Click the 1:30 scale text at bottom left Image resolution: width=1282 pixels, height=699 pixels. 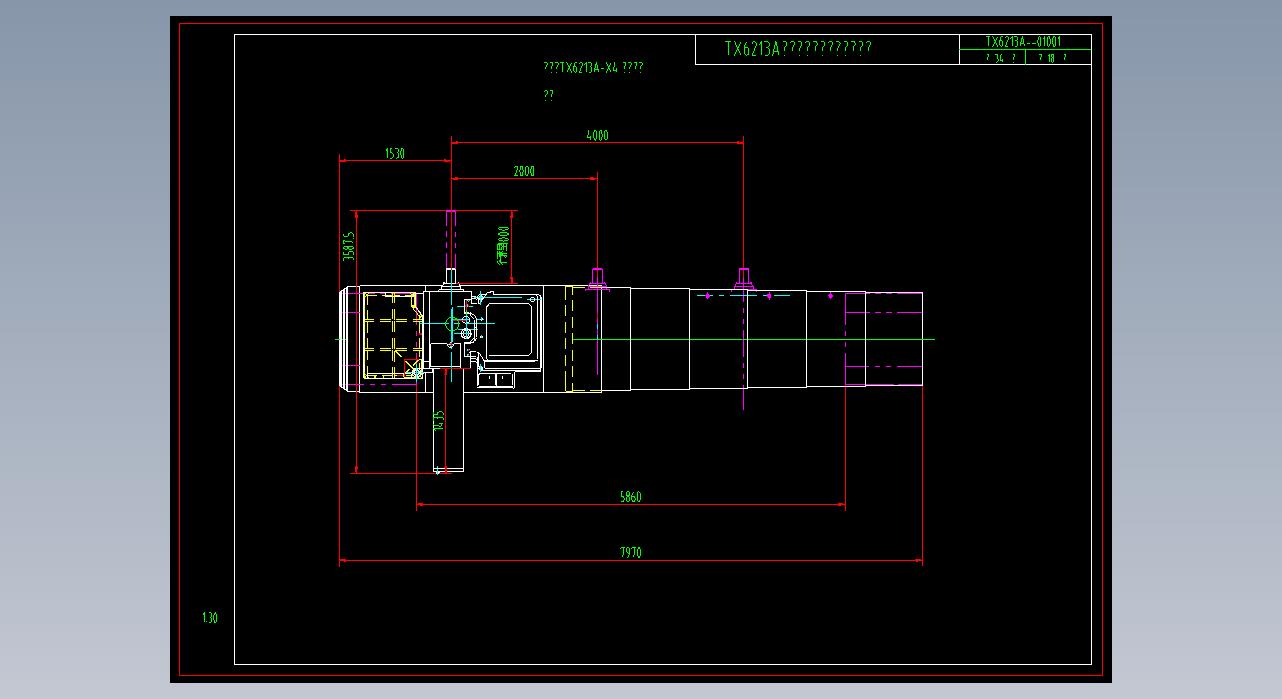[210, 618]
